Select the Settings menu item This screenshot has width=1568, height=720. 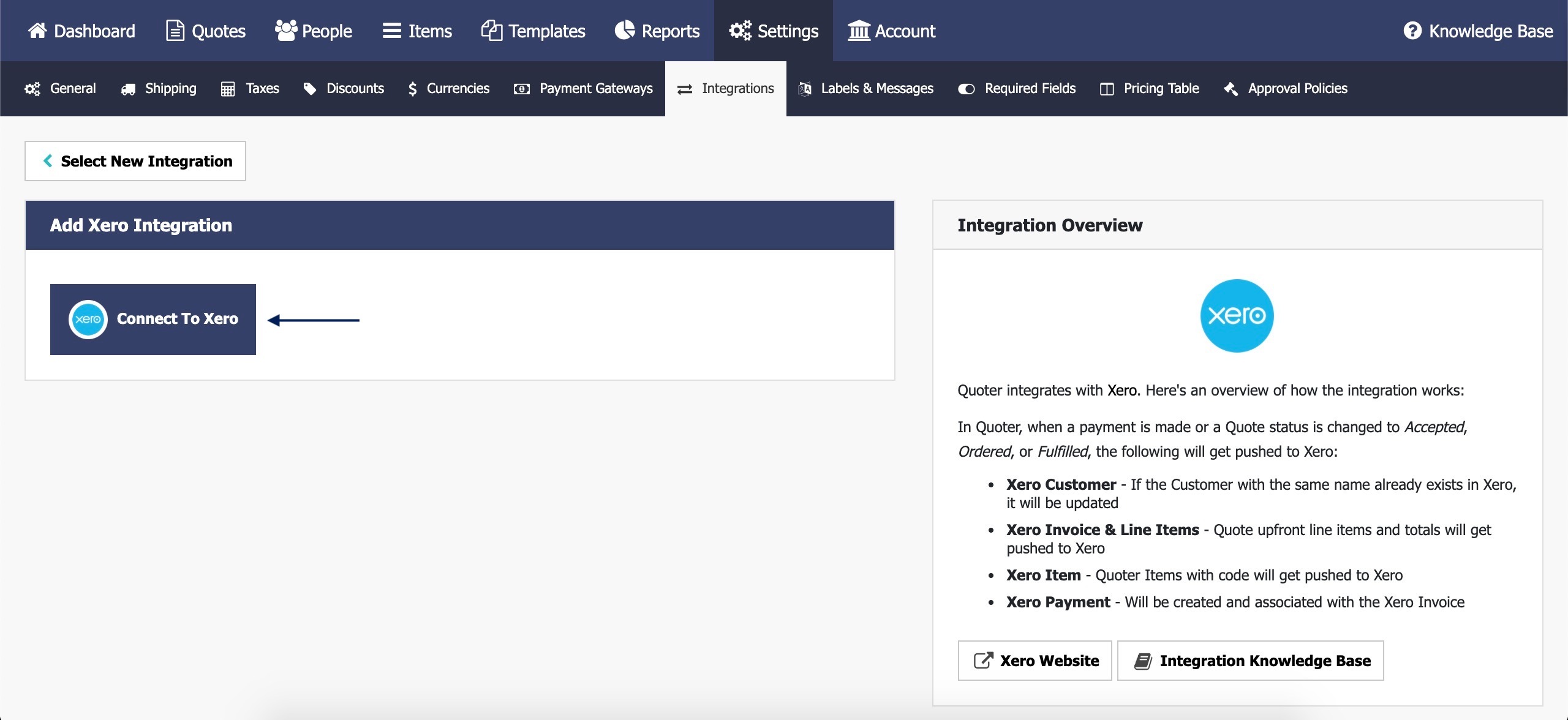coord(774,31)
